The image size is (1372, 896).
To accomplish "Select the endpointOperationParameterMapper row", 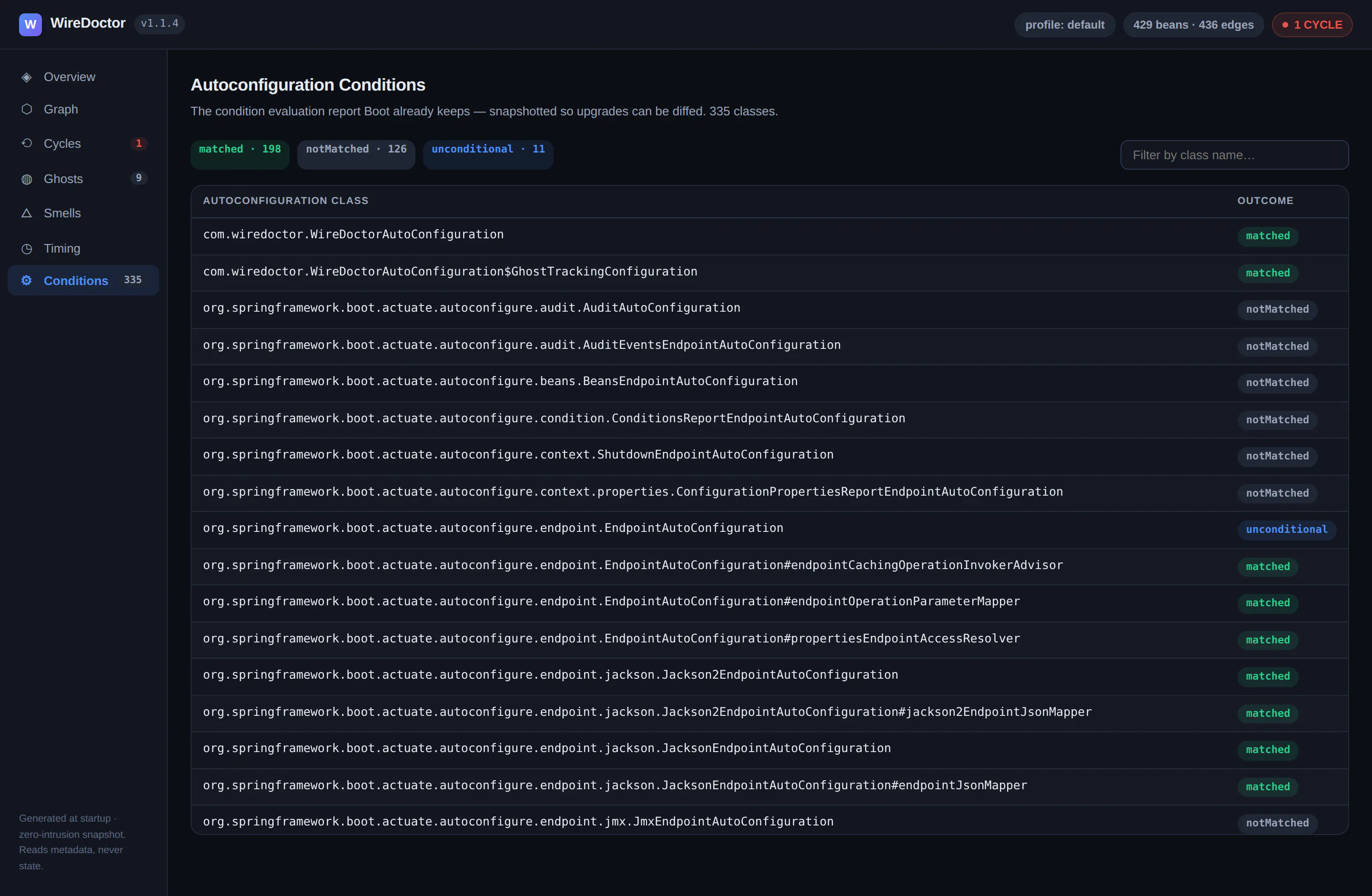I will pyautogui.click(x=769, y=603).
